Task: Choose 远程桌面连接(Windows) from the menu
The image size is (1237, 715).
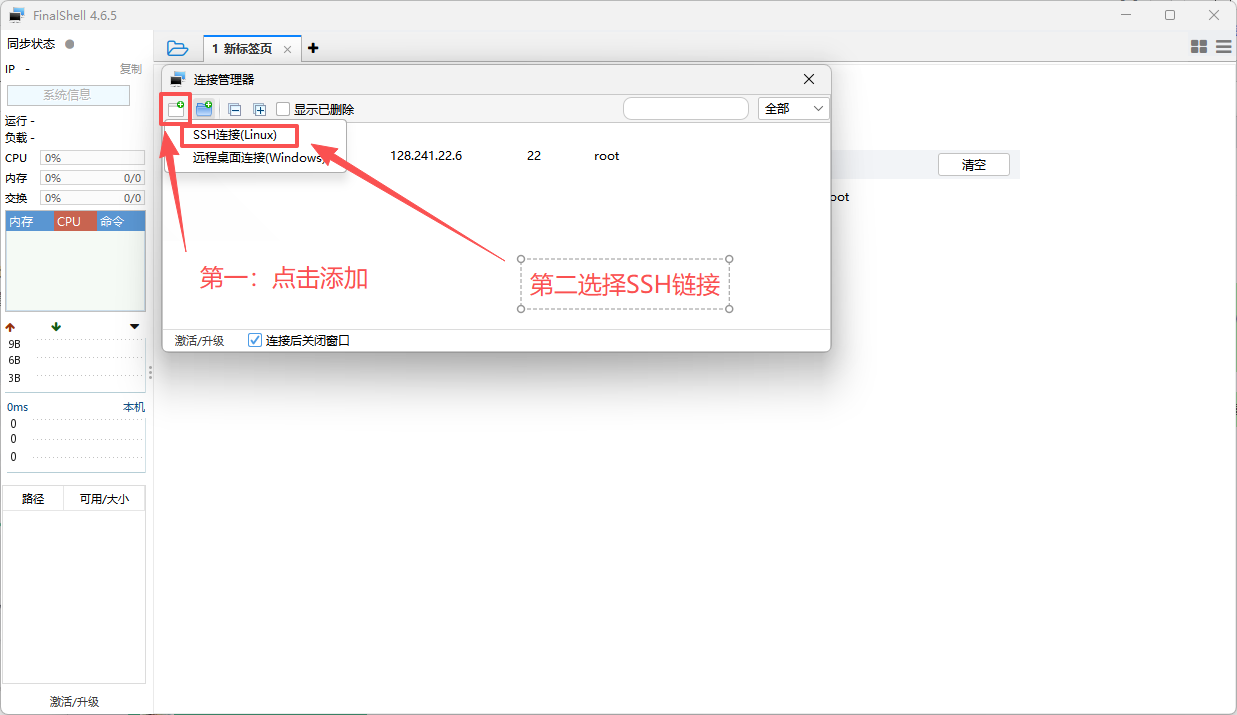Action: click(258, 157)
